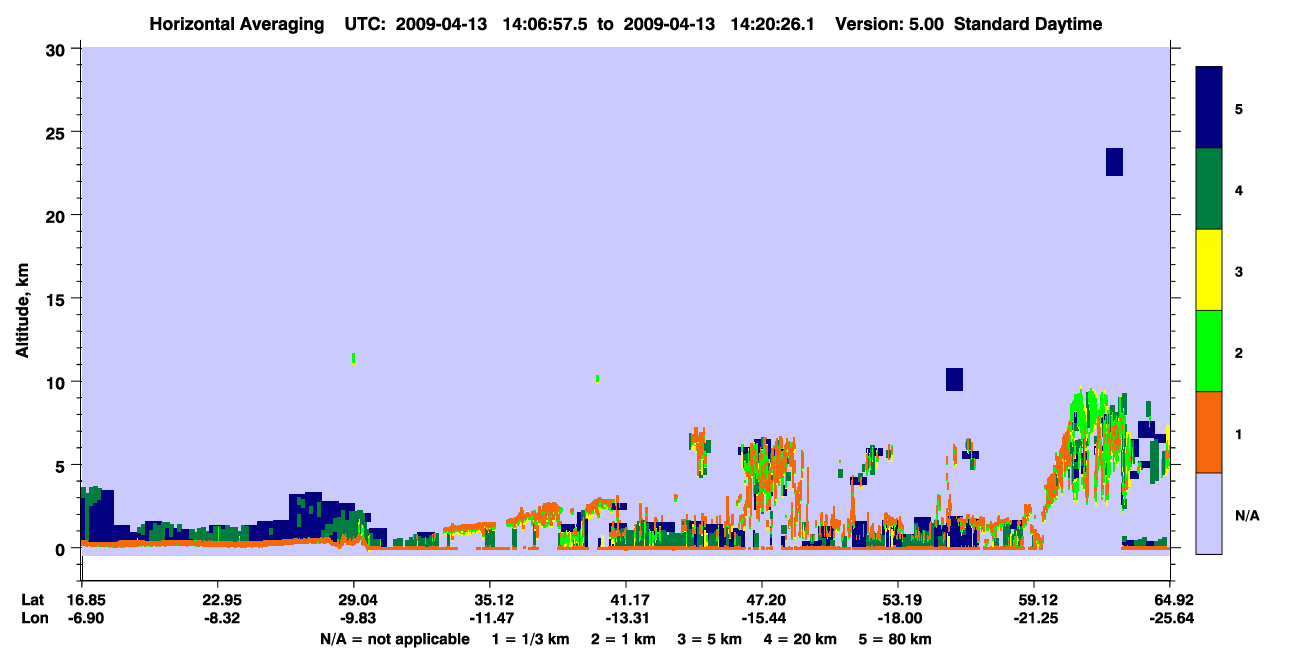The image size is (1300, 667).
Task: Click the '4 = 20 km' legend entry
Action: [x=802, y=639]
